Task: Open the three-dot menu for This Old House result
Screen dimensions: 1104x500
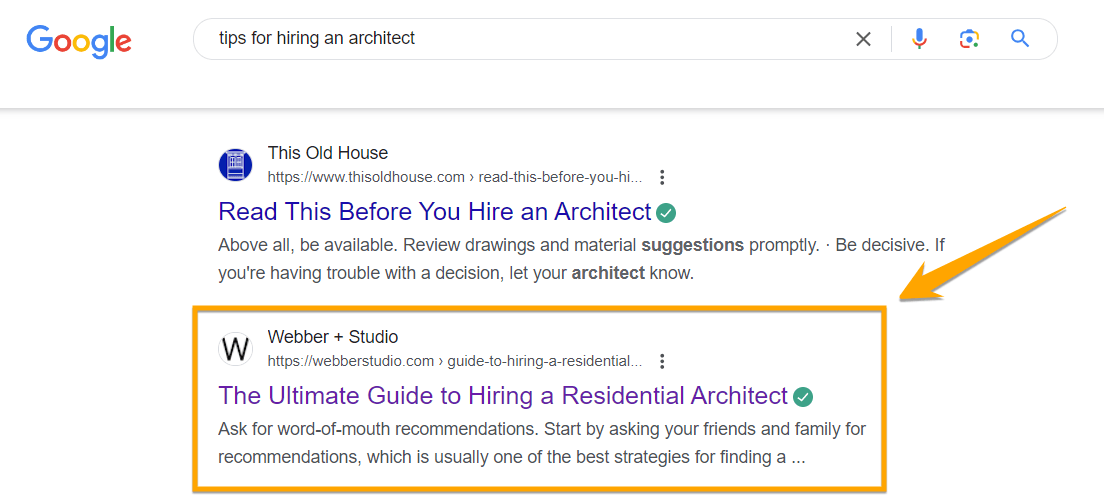Action: click(662, 177)
